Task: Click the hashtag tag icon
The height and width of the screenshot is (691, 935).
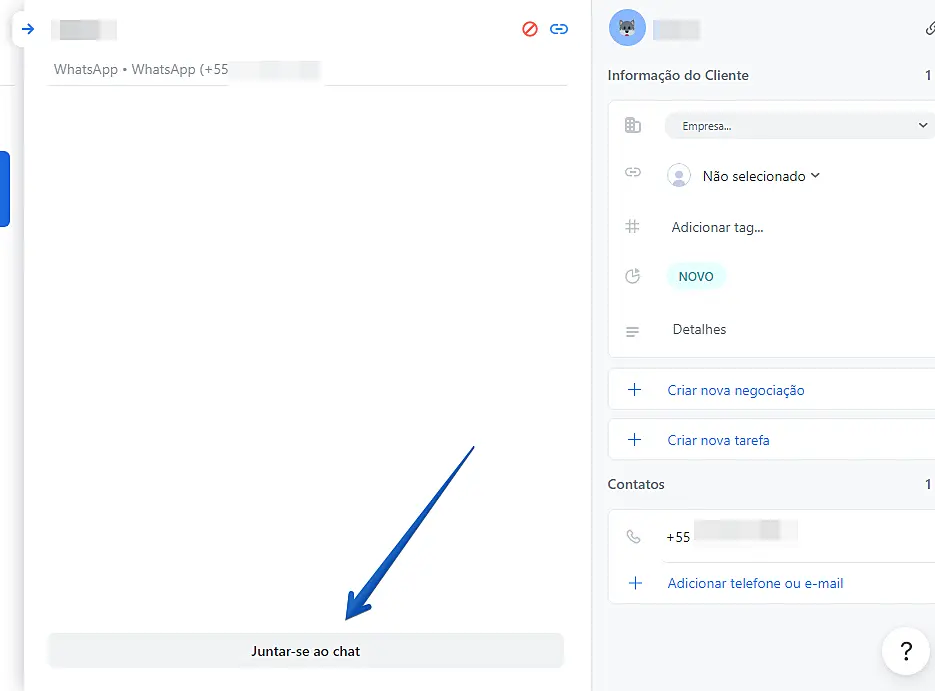Action: pos(632,227)
